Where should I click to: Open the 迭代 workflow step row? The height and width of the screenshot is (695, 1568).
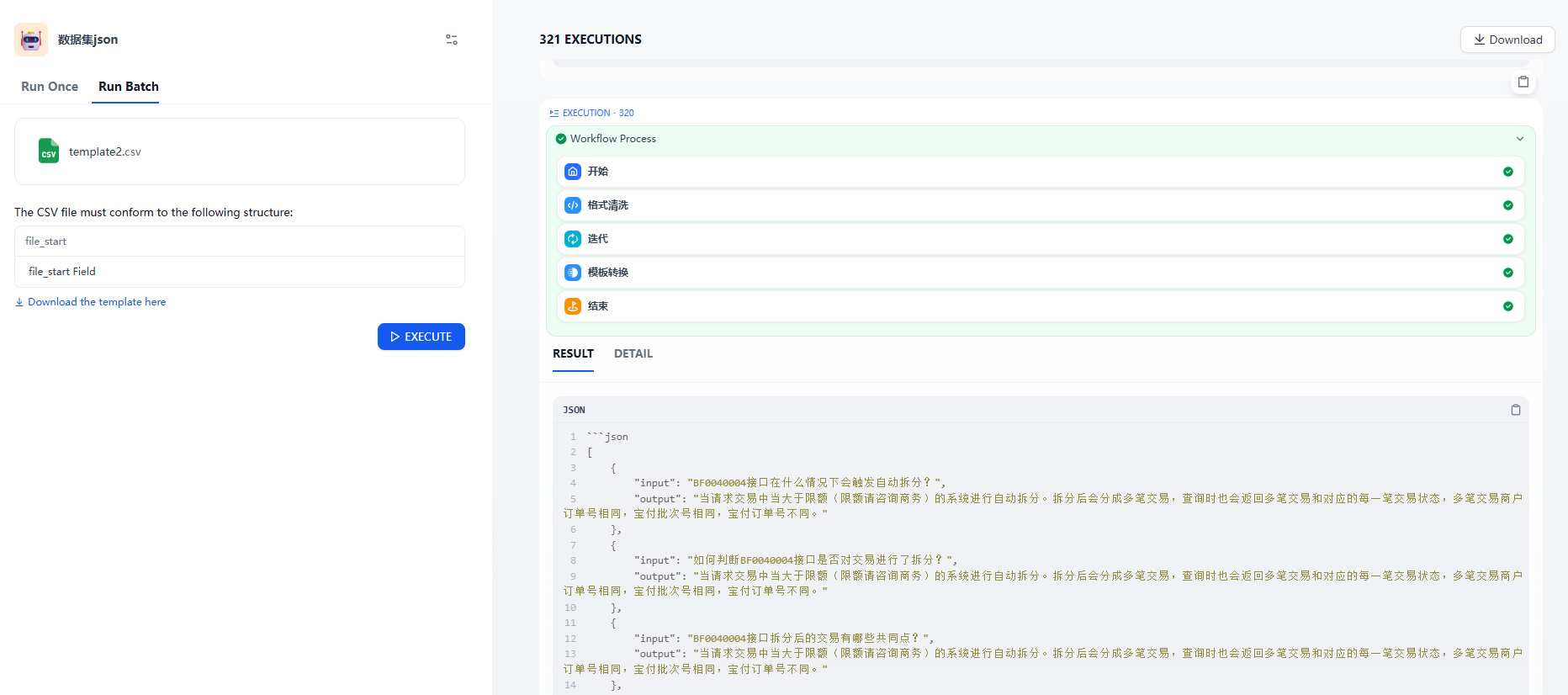pos(1041,239)
